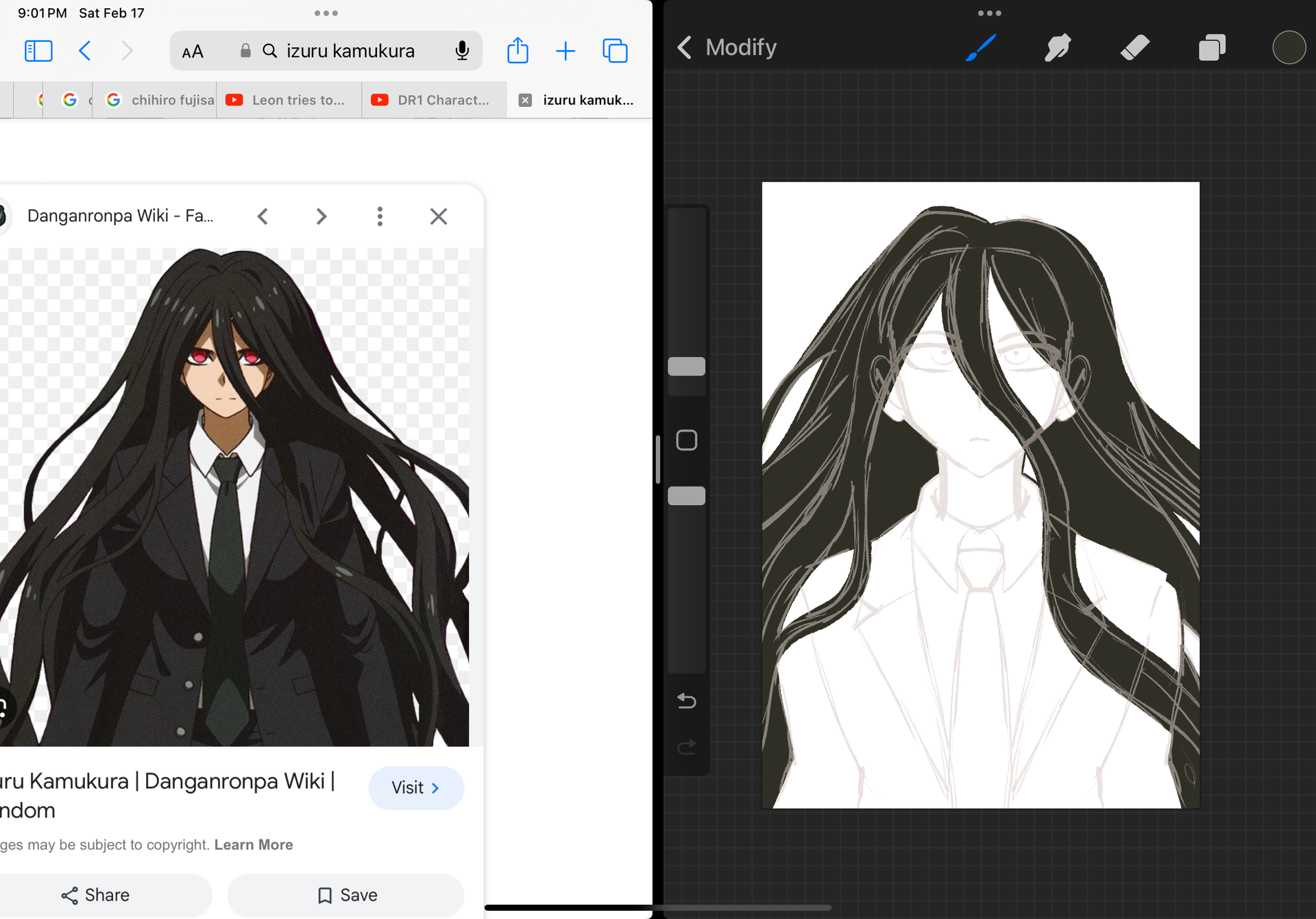The height and width of the screenshot is (919, 1316).
Task: Click the split view divider handle
Action: pos(658,459)
